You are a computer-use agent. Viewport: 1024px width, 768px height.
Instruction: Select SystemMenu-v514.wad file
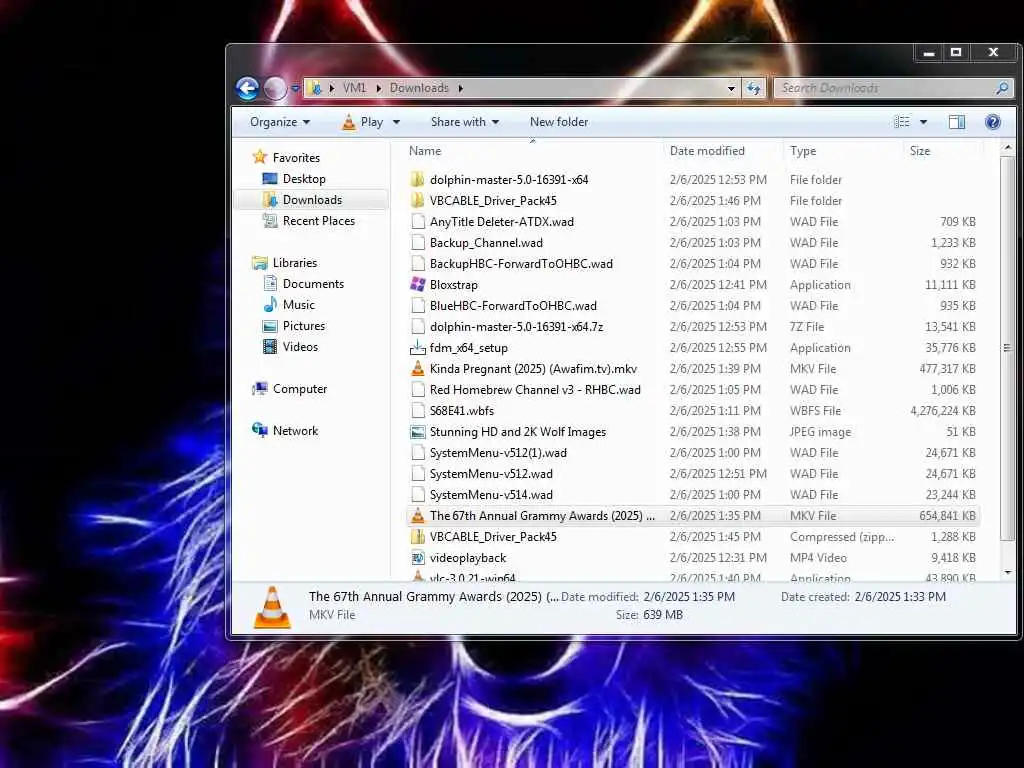[x=491, y=494]
